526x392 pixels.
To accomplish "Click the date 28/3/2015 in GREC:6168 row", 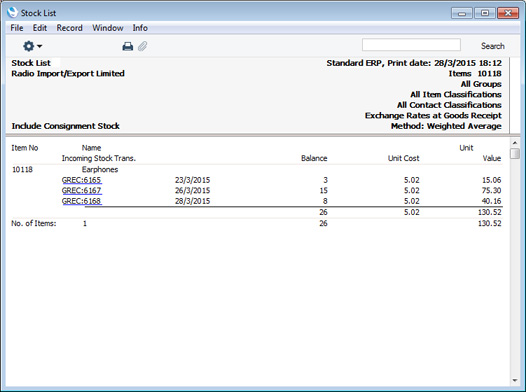I will [x=193, y=201].
